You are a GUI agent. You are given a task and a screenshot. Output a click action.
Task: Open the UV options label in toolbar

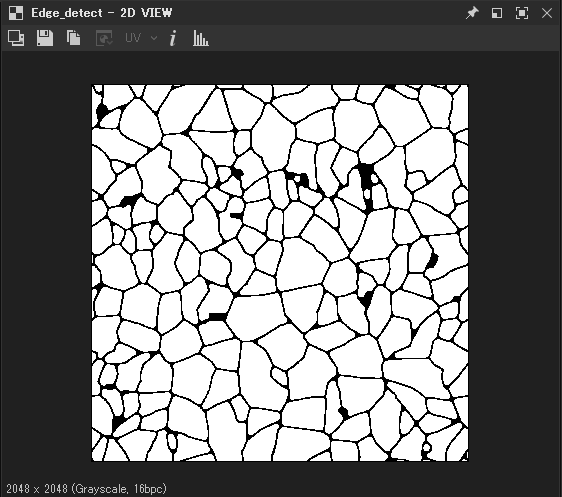pos(133,38)
